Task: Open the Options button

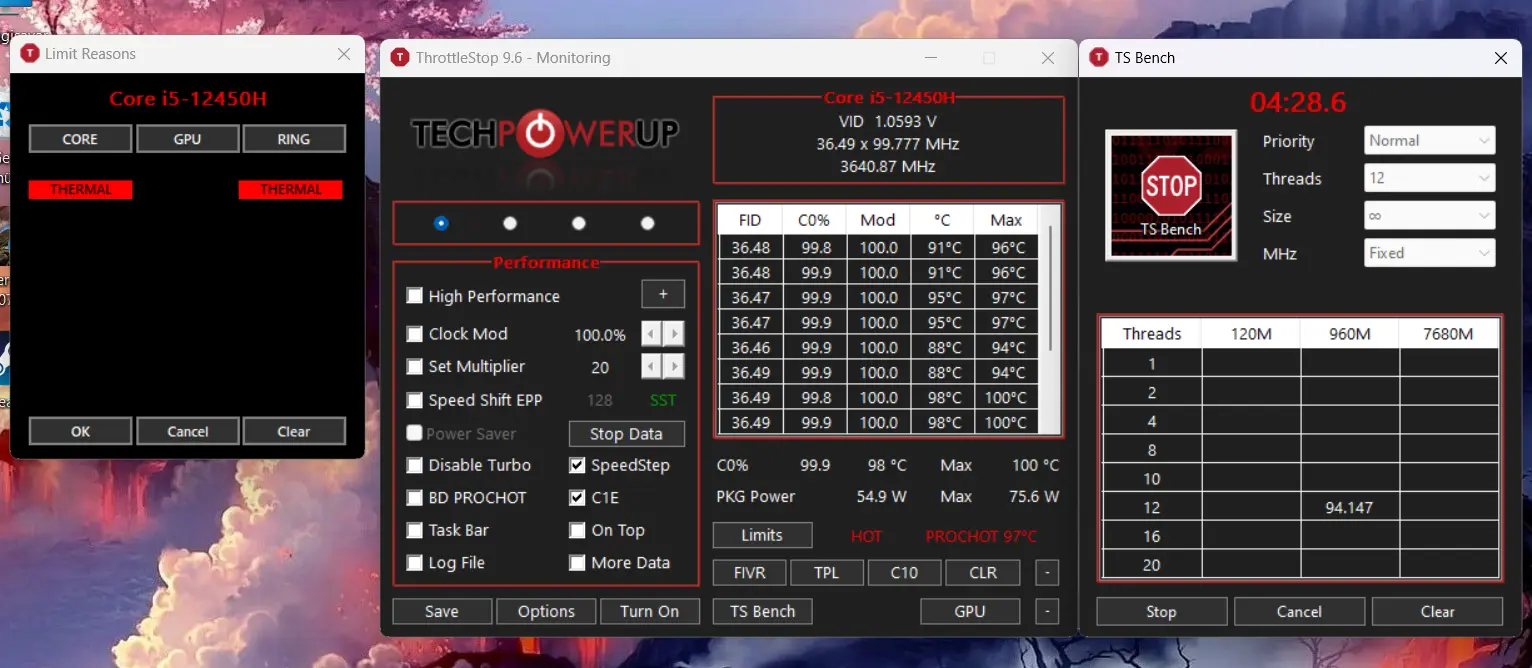Action: point(546,611)
